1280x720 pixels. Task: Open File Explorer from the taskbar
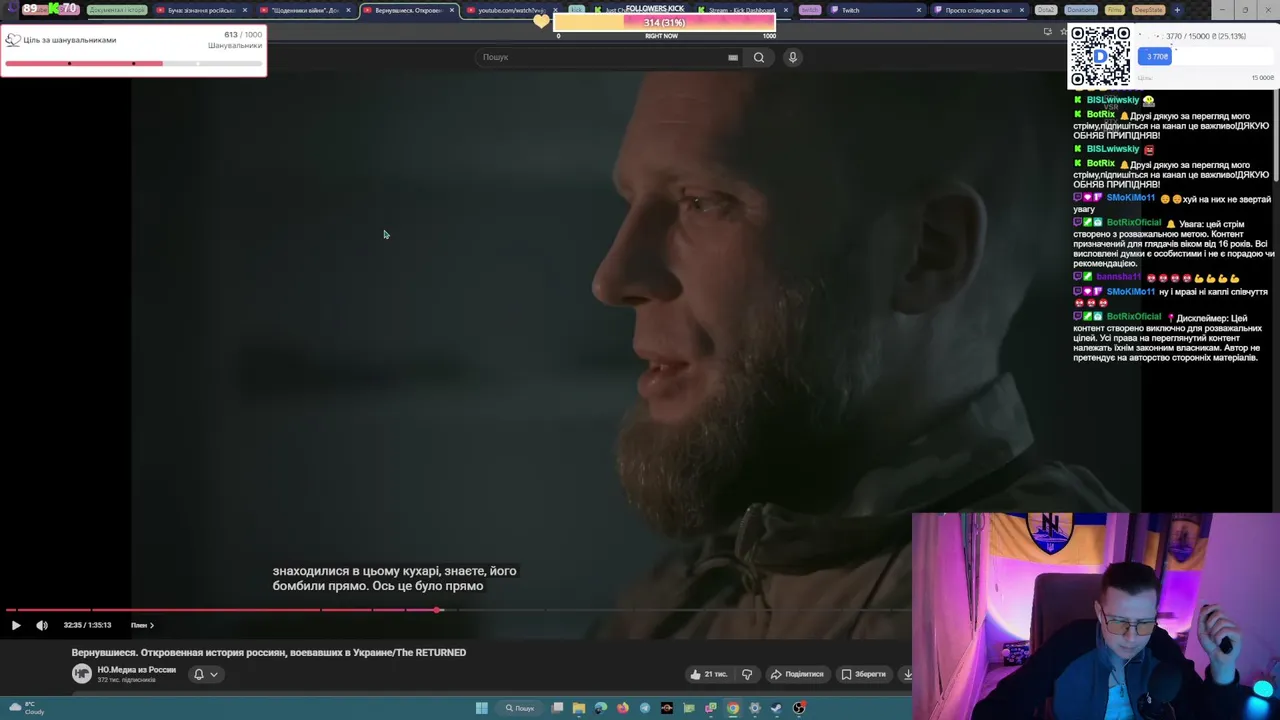pos(579,708)
